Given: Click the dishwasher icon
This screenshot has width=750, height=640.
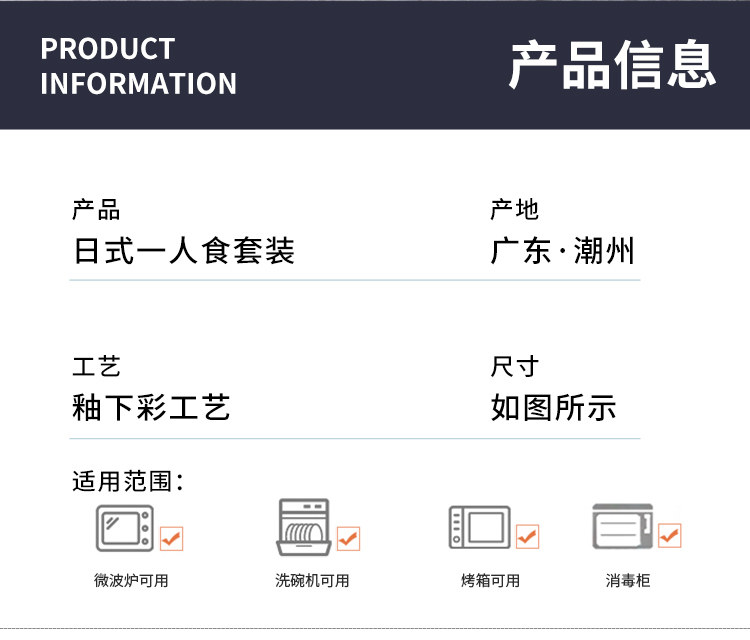Looking at the screenshot, I should [303, 527].
